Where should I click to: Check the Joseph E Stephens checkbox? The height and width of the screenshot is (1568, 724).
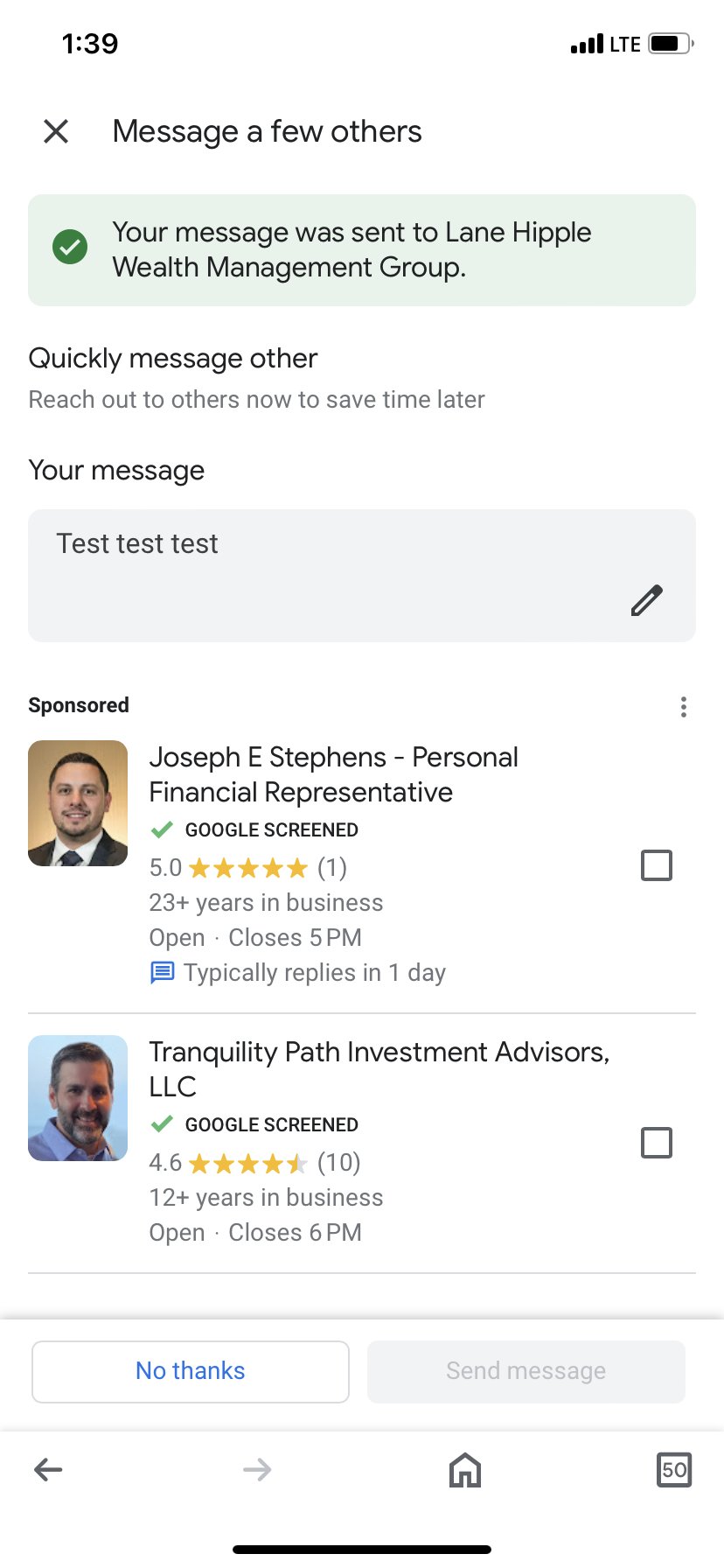tap(657, 865)
